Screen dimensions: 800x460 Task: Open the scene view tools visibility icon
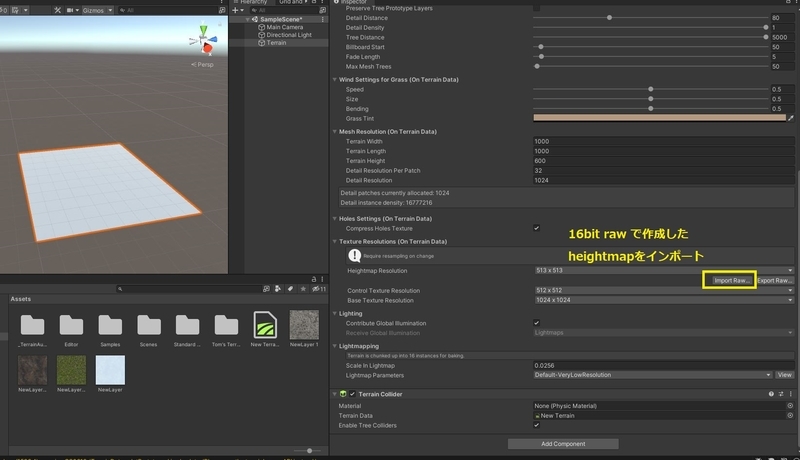[57, 10]
